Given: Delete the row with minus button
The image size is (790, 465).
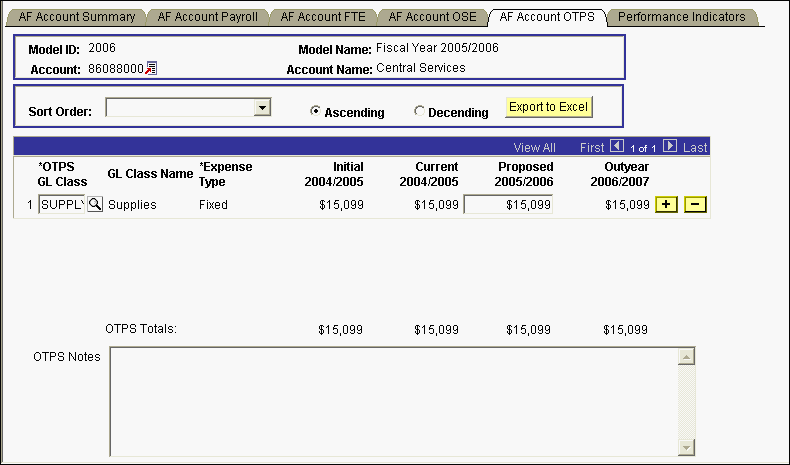Looking at the screenshot, I should pyautogui.click(x=696, y=204).
